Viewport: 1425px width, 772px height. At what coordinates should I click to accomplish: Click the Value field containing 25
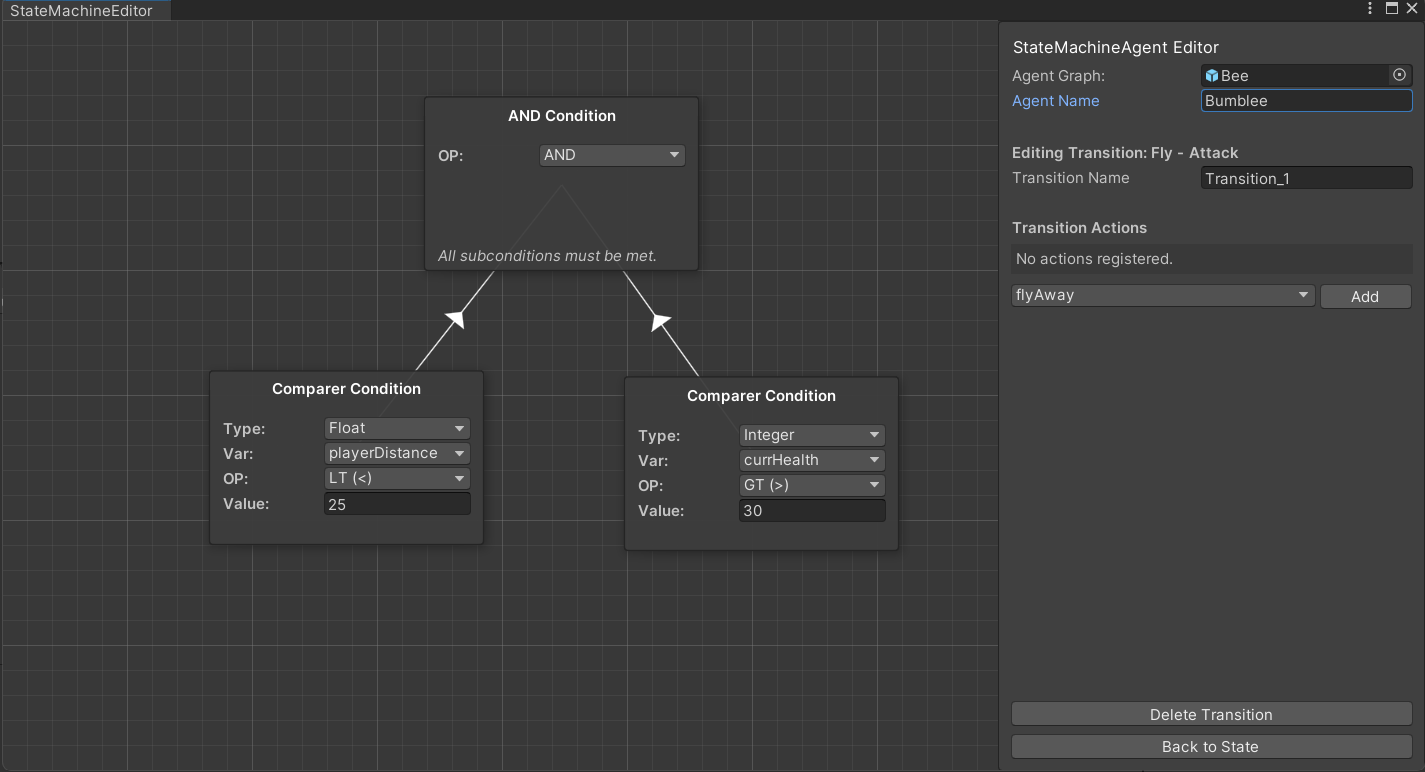pyautogui.click(x=397, y=504)
